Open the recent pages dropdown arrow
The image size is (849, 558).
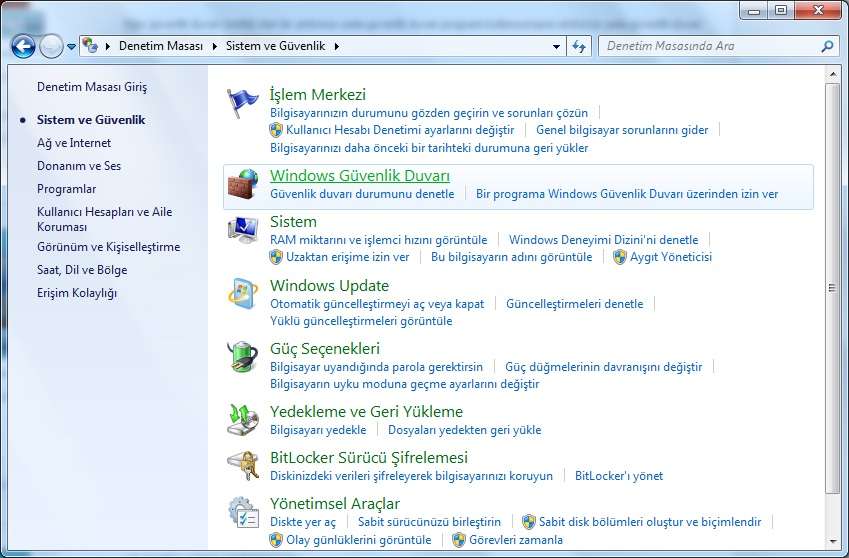coord(71,47)
